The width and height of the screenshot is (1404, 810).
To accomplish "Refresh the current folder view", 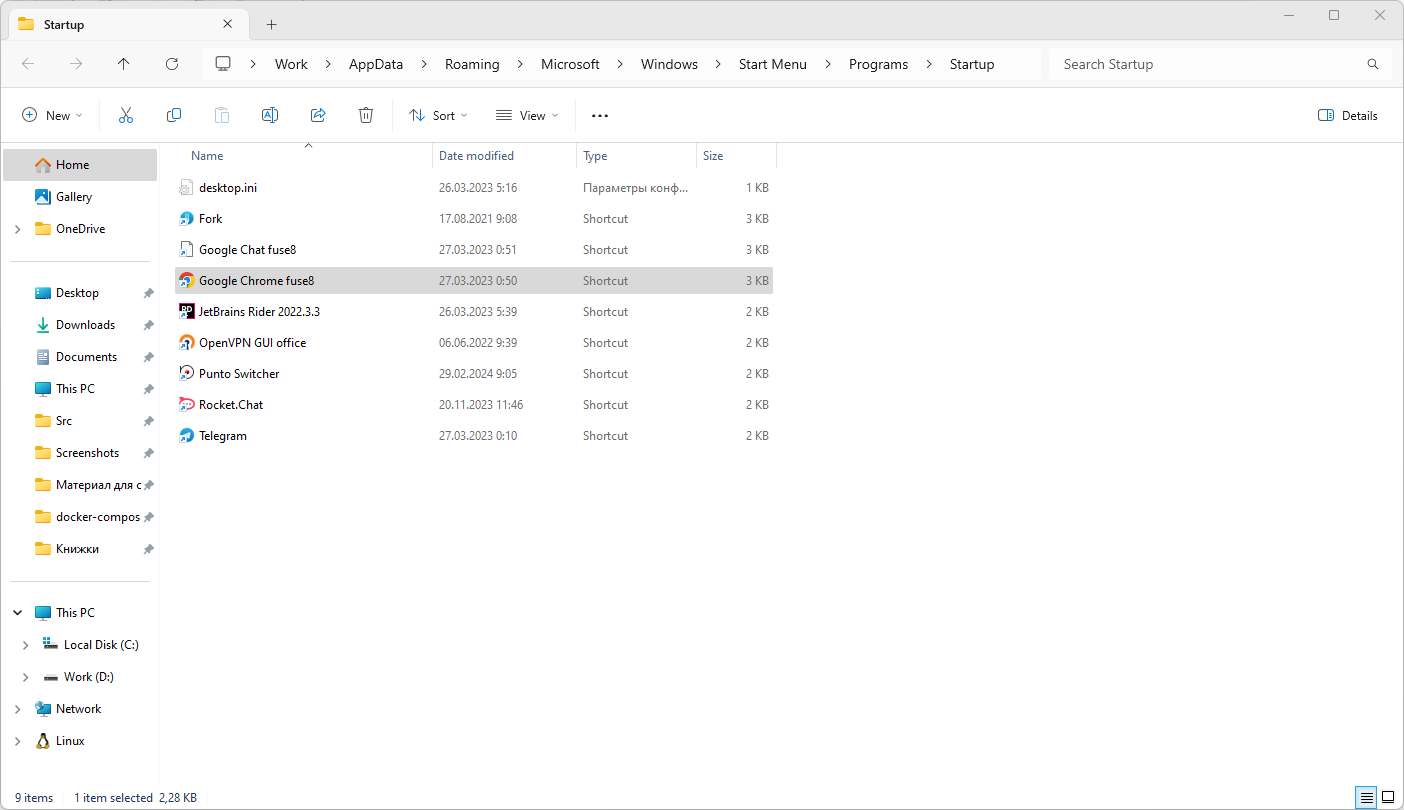I will coord(172,64).
